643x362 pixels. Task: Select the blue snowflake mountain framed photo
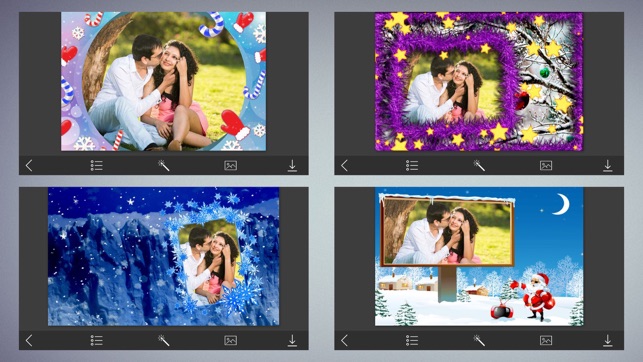coord(164,256)
